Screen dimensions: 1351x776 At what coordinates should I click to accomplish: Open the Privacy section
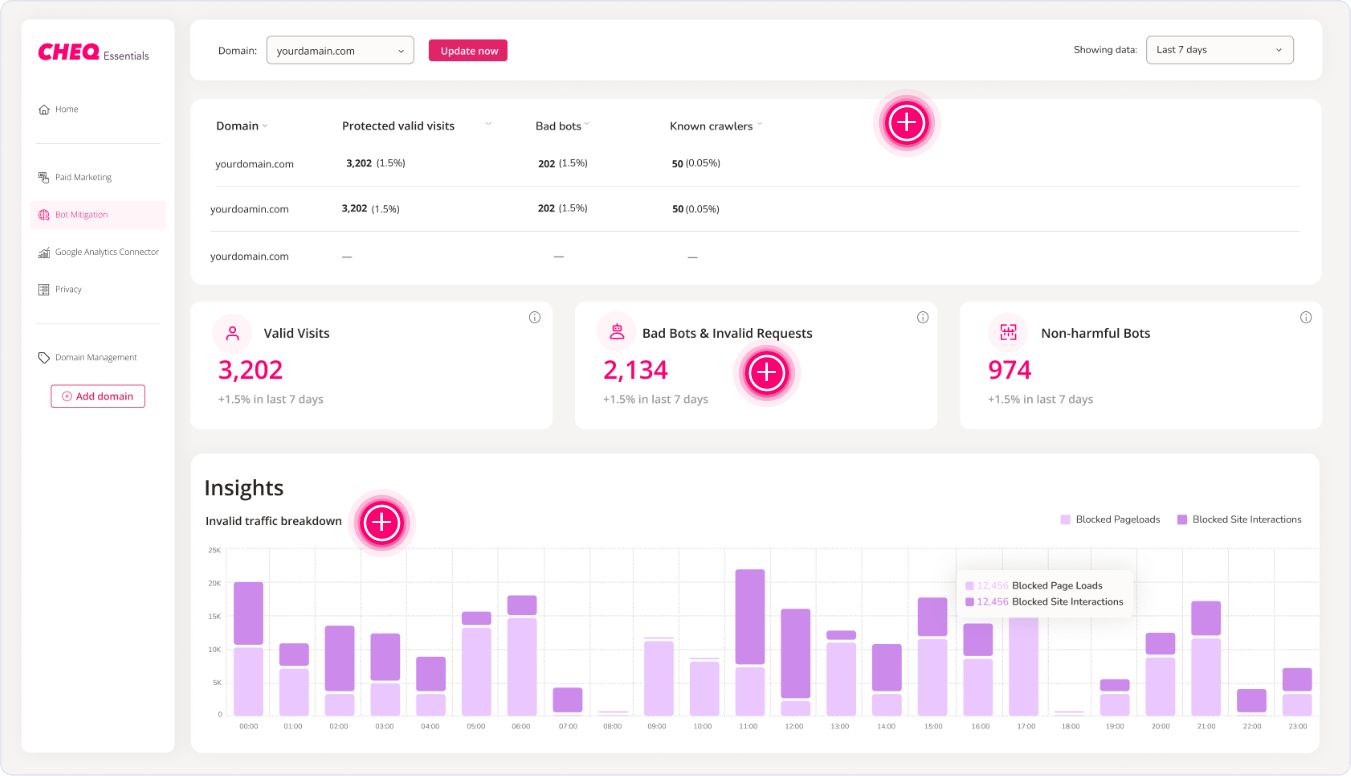pos(66,289)
